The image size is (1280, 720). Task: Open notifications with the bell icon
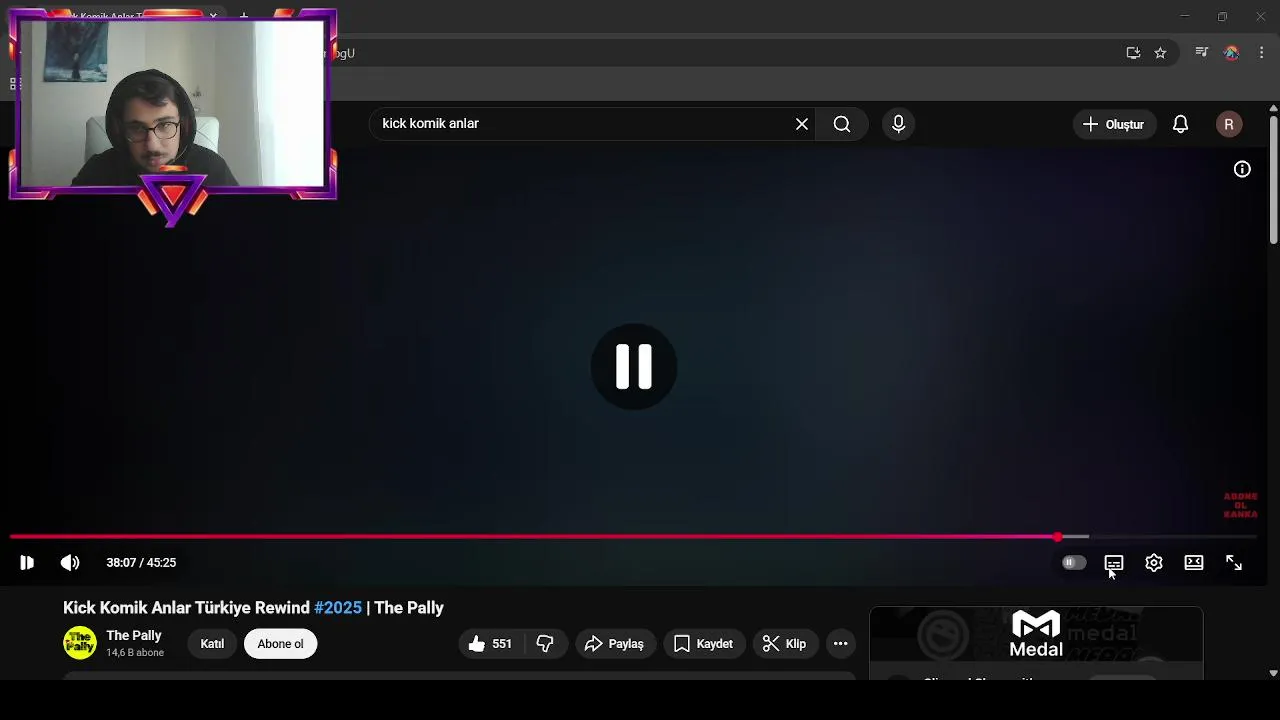pos(1181,124)
